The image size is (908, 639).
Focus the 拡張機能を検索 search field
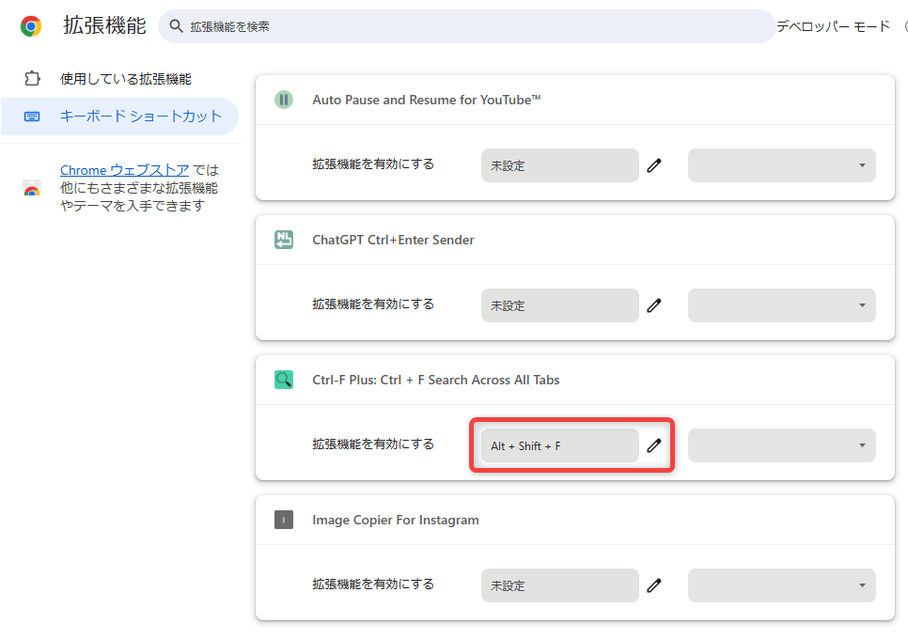pyautogui.click(x=467, y=26)
